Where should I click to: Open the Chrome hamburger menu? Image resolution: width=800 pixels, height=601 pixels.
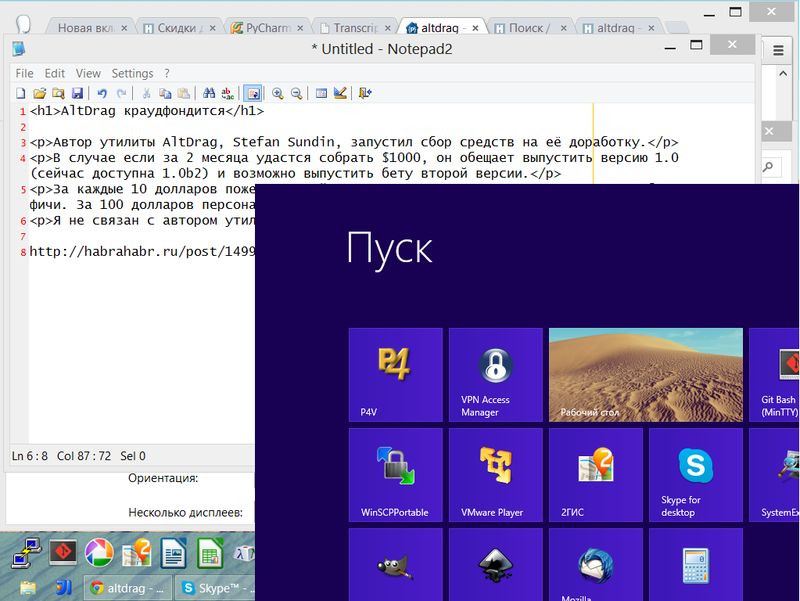(x=778, y=51)
